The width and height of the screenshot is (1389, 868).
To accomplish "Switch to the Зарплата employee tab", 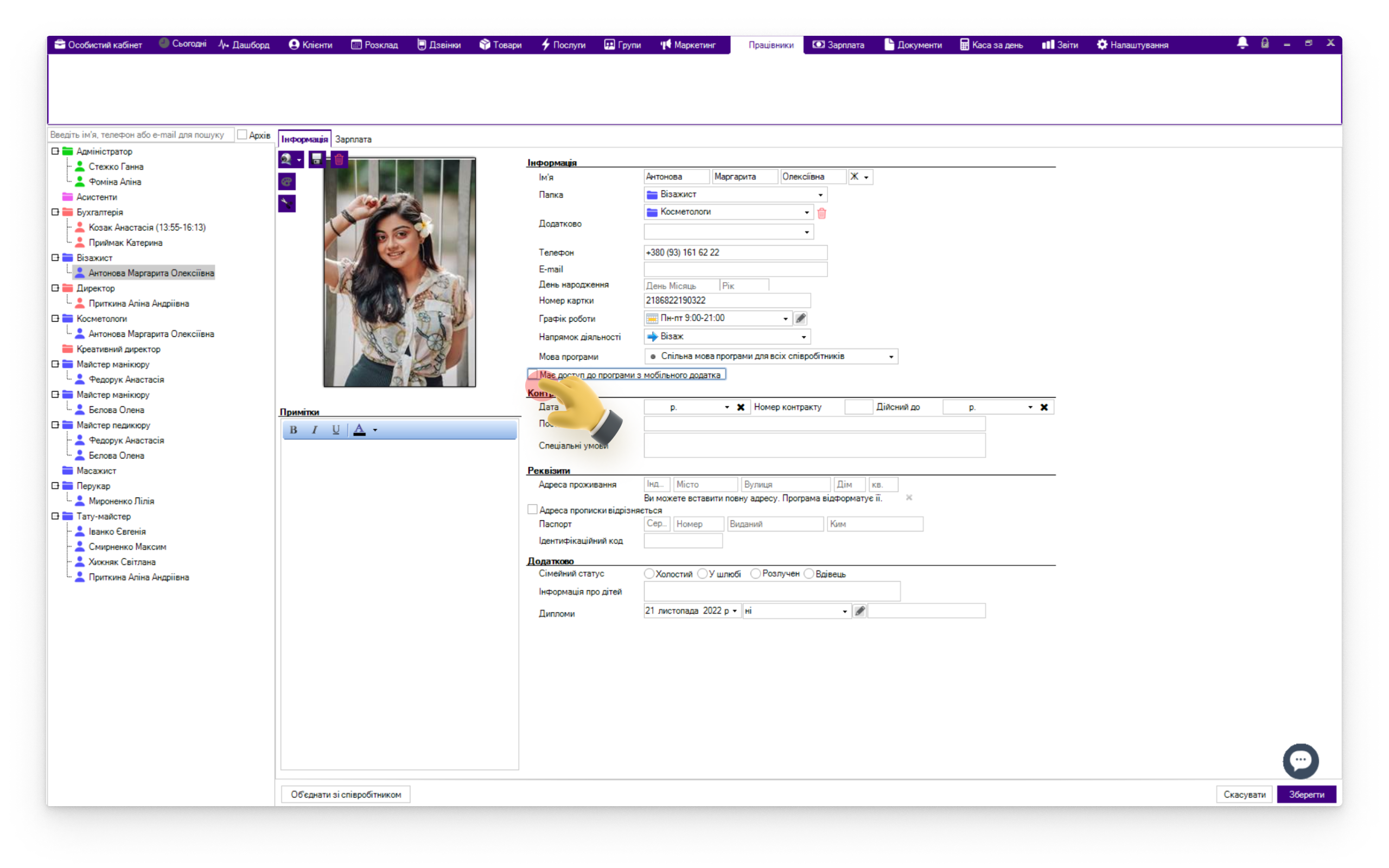I will point(353,139).
